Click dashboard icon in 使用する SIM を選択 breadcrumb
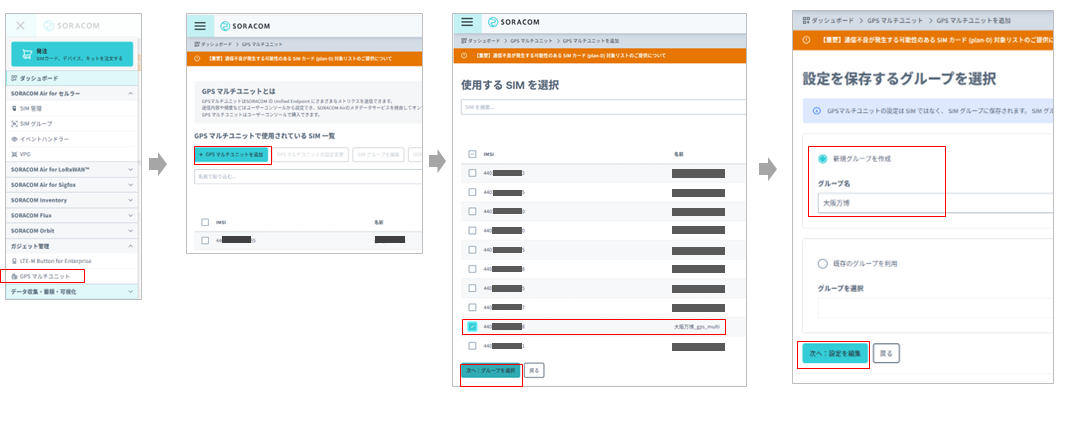 465,41
